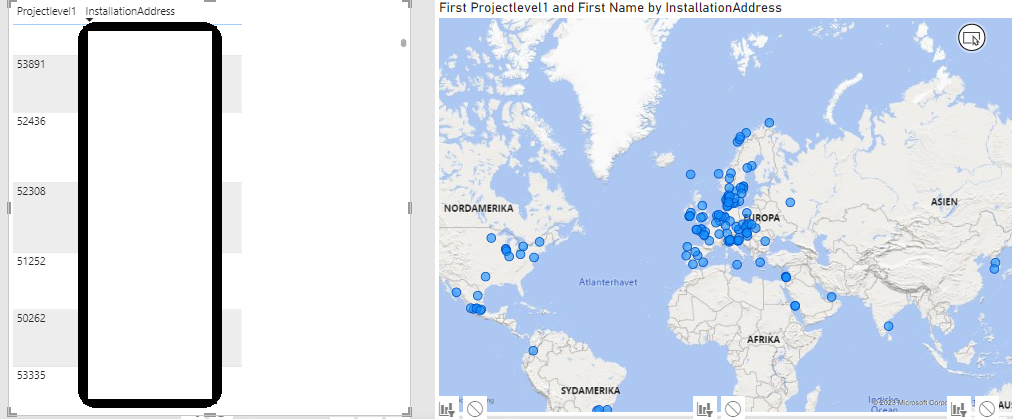Select the table row 52436
1013x420 pixels.
[127, 147]
